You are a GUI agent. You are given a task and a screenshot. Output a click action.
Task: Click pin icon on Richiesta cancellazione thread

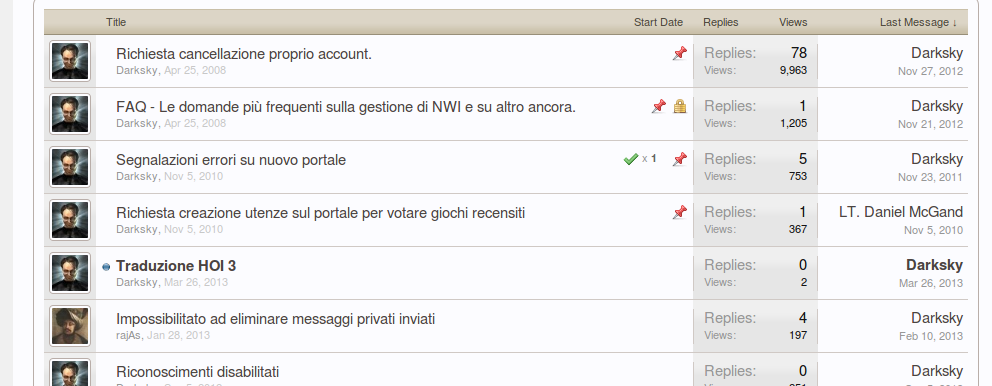pos(679,54)
